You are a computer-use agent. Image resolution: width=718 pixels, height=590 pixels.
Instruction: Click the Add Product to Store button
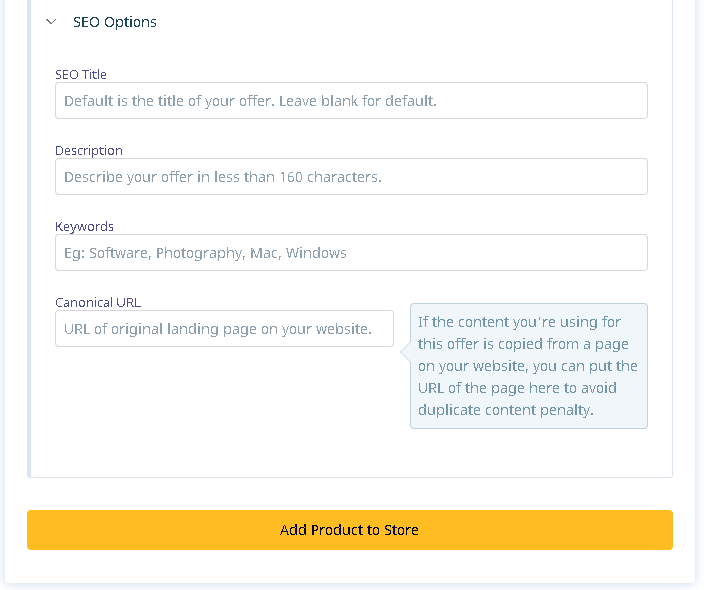coord(350,530)
